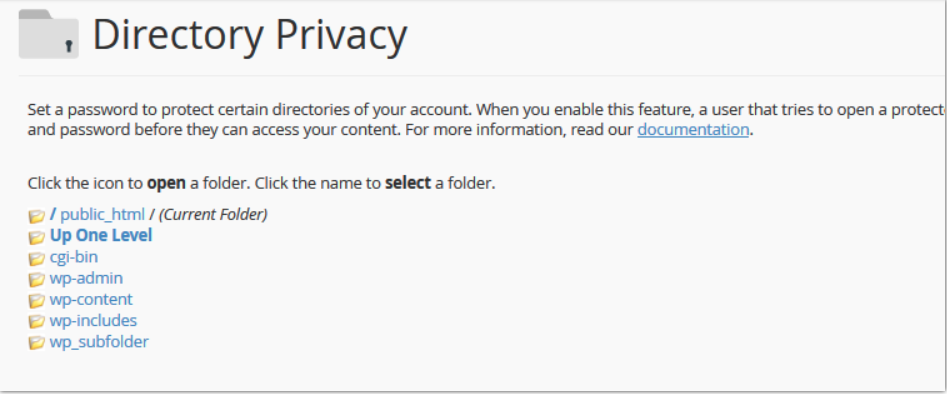This screenshot has height=394, width=947.
Task: Open wp-admin using its folder icon
Action: 37,279
